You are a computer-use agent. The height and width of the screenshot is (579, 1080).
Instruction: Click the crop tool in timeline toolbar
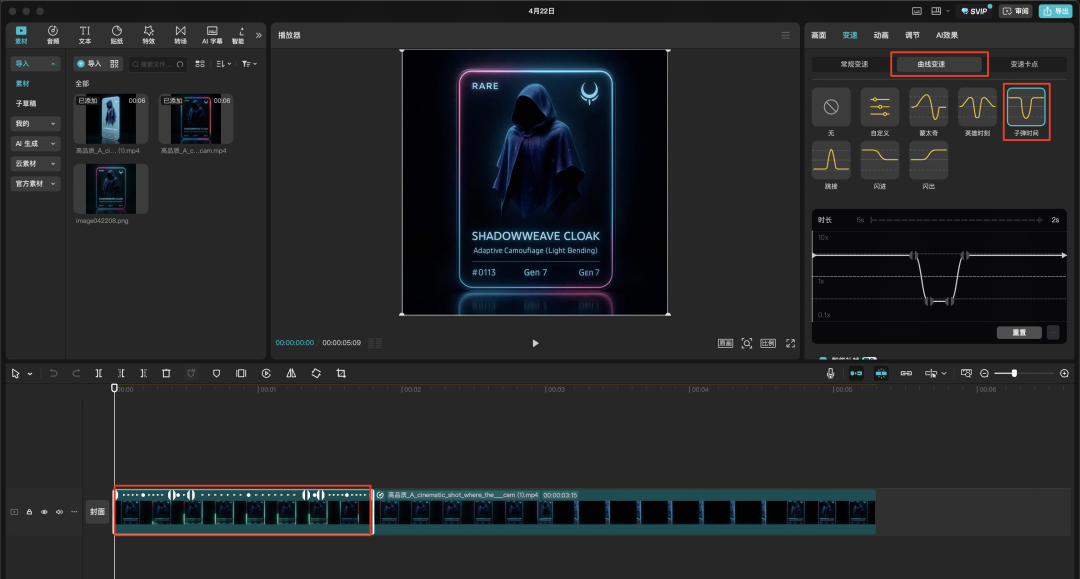pyautogui.click(x=341, y=373)
